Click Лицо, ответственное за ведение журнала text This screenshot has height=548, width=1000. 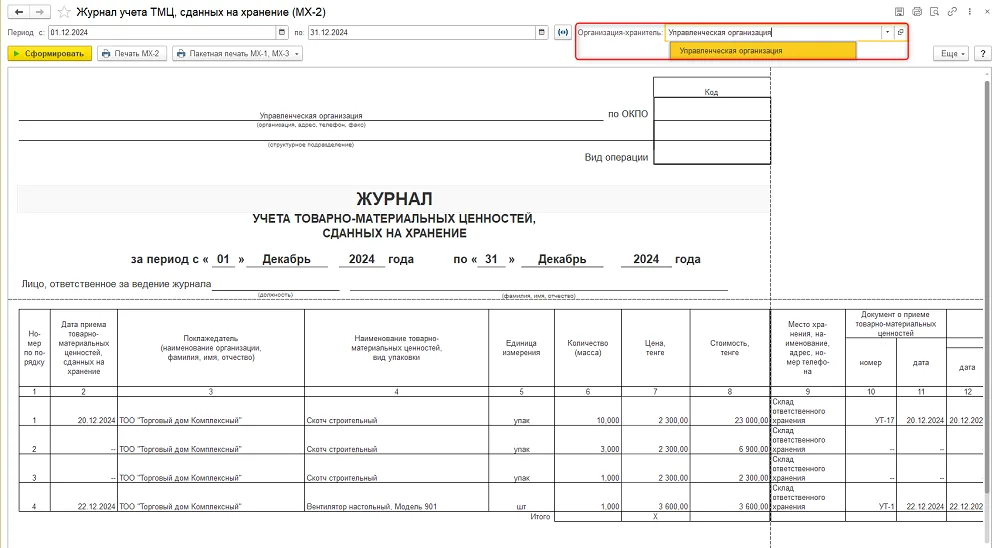pos(116,284)
